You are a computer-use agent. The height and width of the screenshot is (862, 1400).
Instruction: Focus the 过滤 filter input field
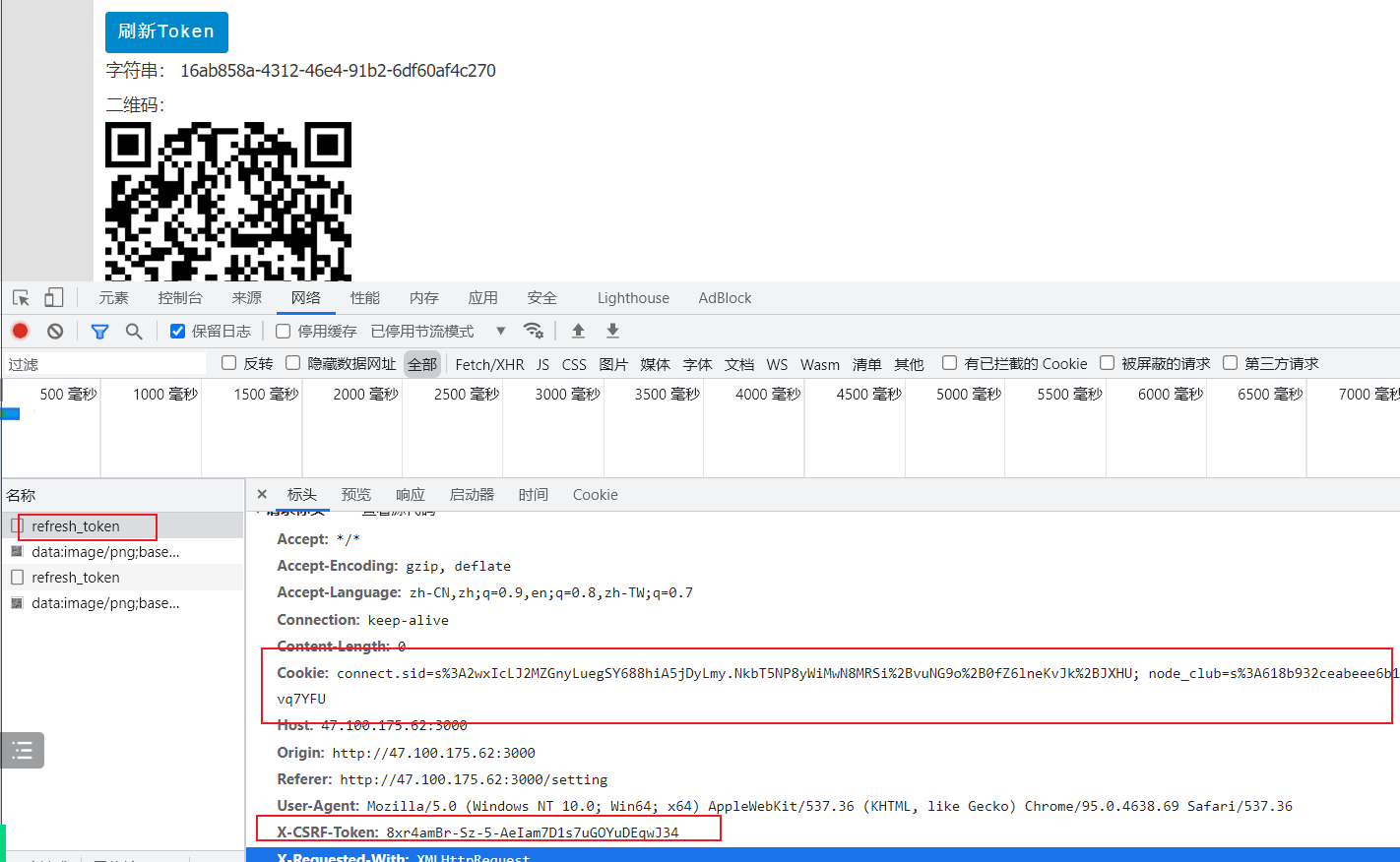(105, 364)
